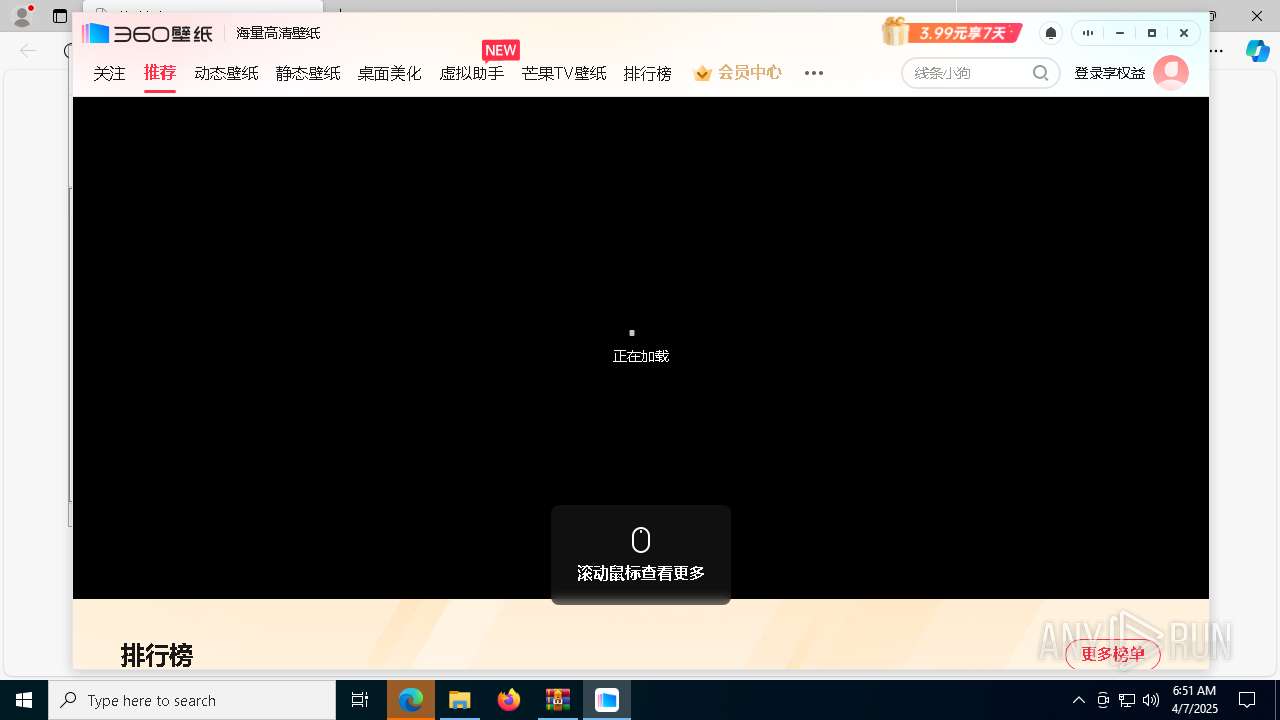This screenshot has height=720, width=1280.
Task: Open 桌面美化 tab
Action: tap(390, 73)
